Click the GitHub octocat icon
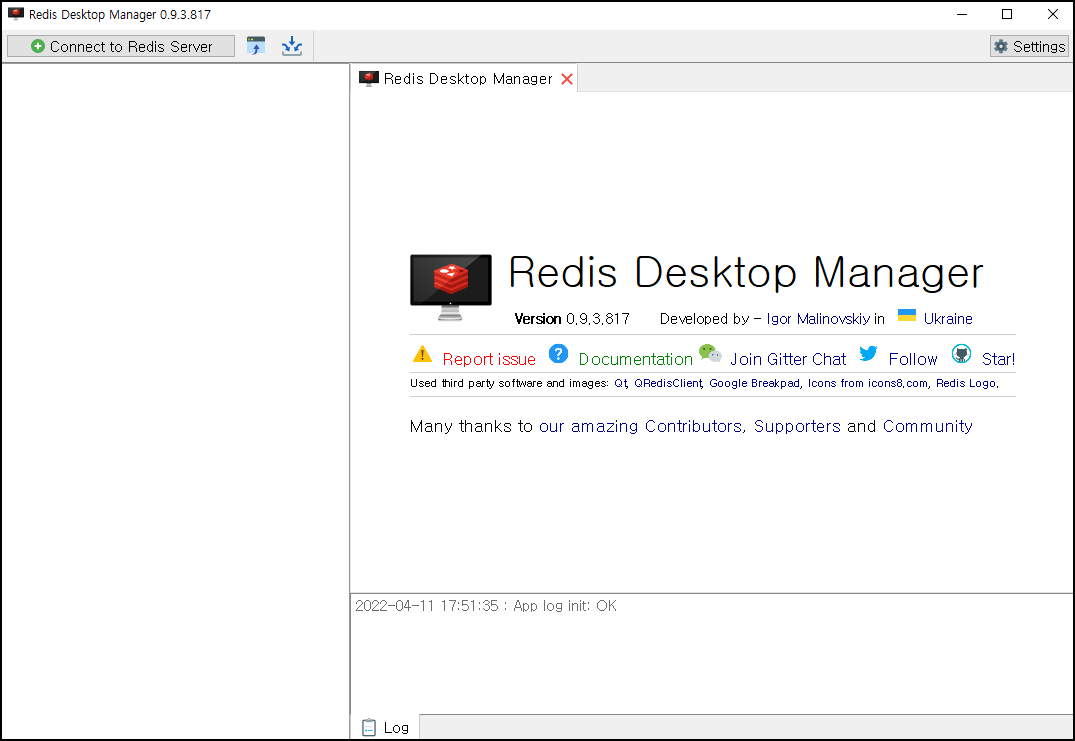This screenshot has height=741, width=1075. 961,354
